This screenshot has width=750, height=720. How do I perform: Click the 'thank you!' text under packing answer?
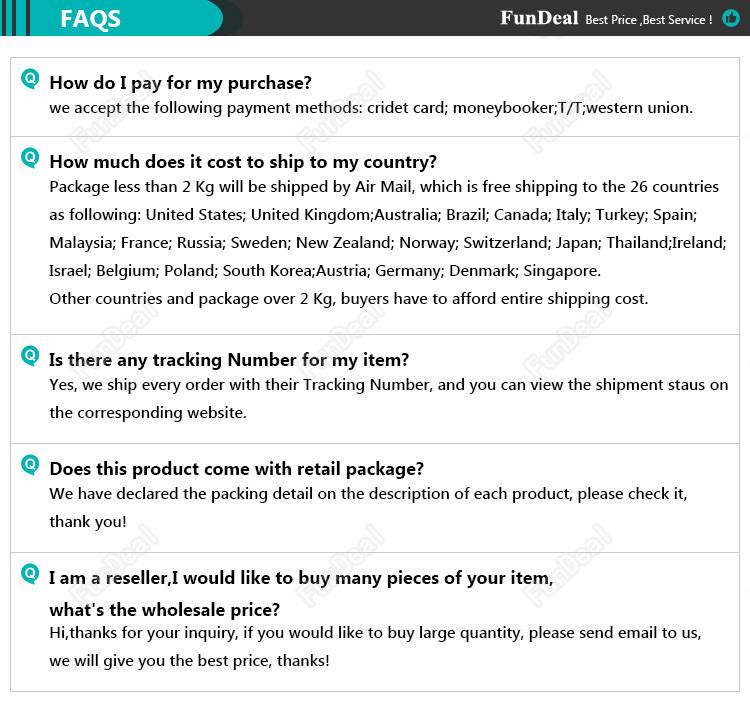click(x=88, y=522)
